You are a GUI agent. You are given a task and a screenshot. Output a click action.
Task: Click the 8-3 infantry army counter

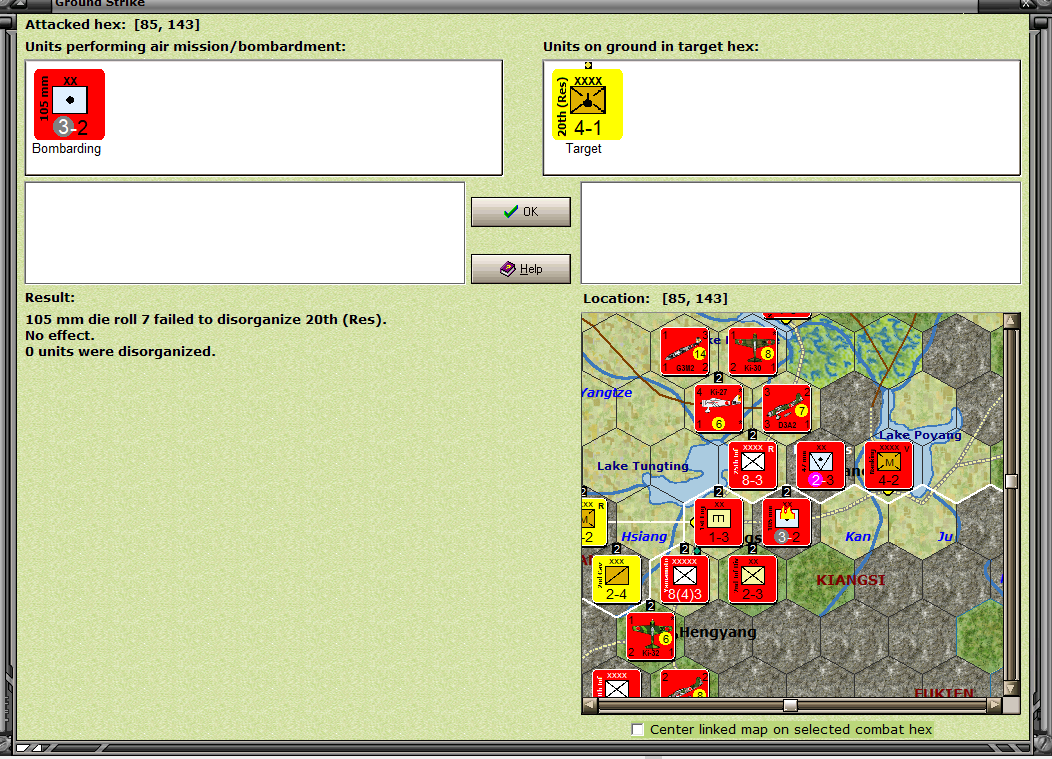click(753, 465)
